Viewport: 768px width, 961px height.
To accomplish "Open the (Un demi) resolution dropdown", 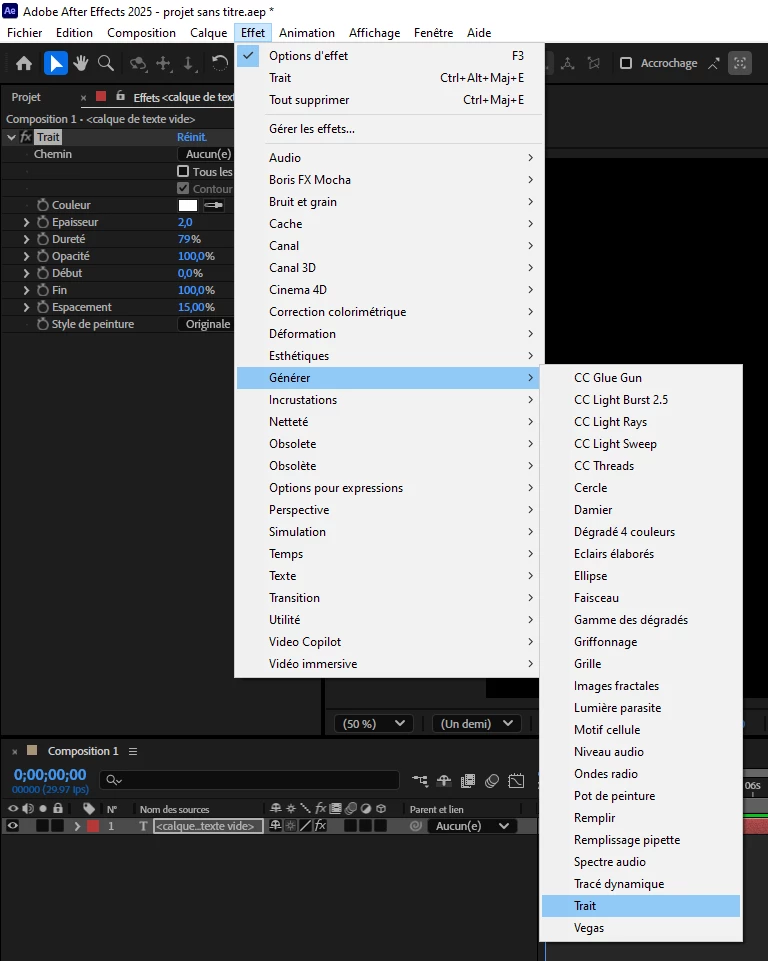I will 476,724.
